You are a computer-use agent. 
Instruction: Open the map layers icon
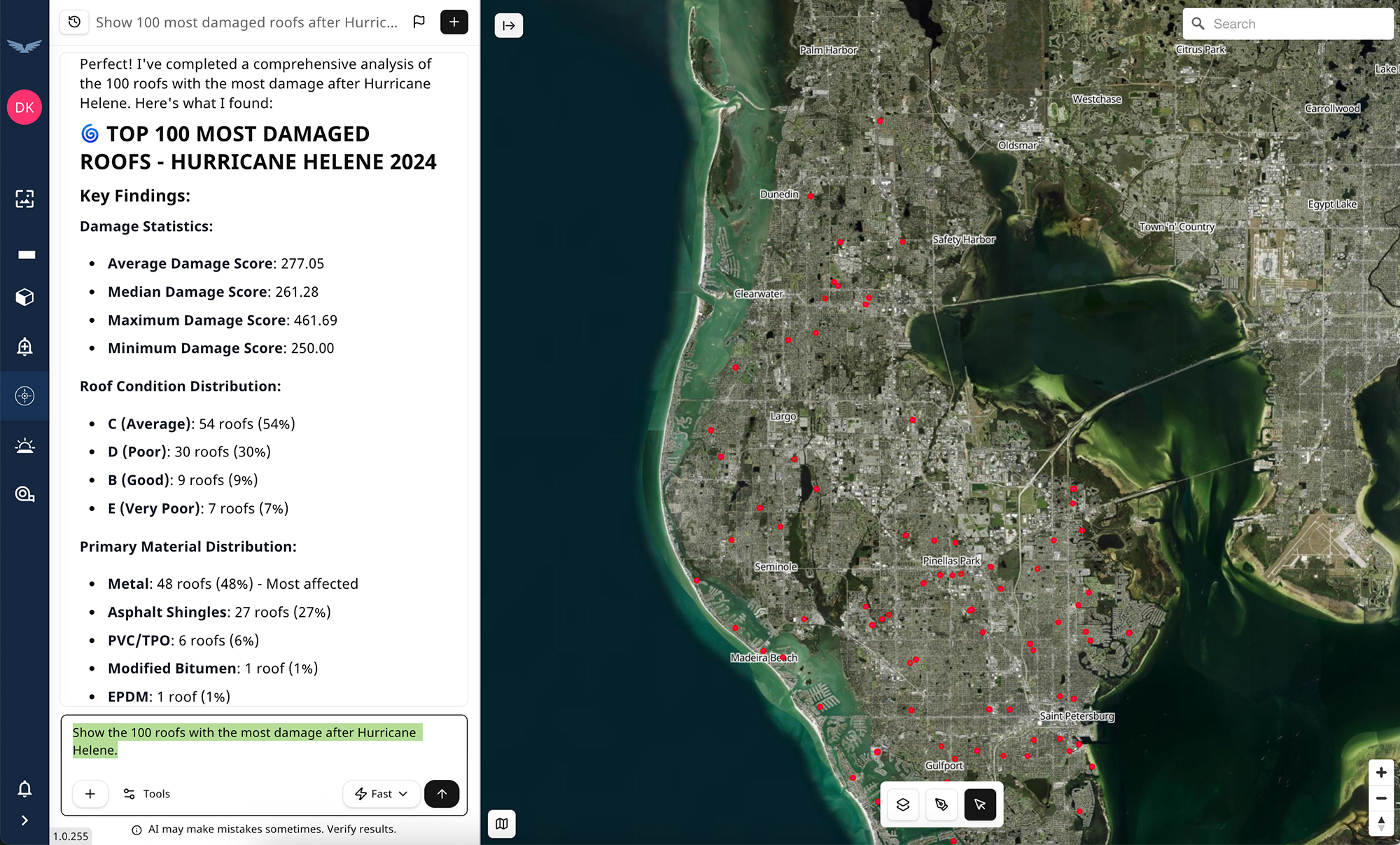coord(903,804)
